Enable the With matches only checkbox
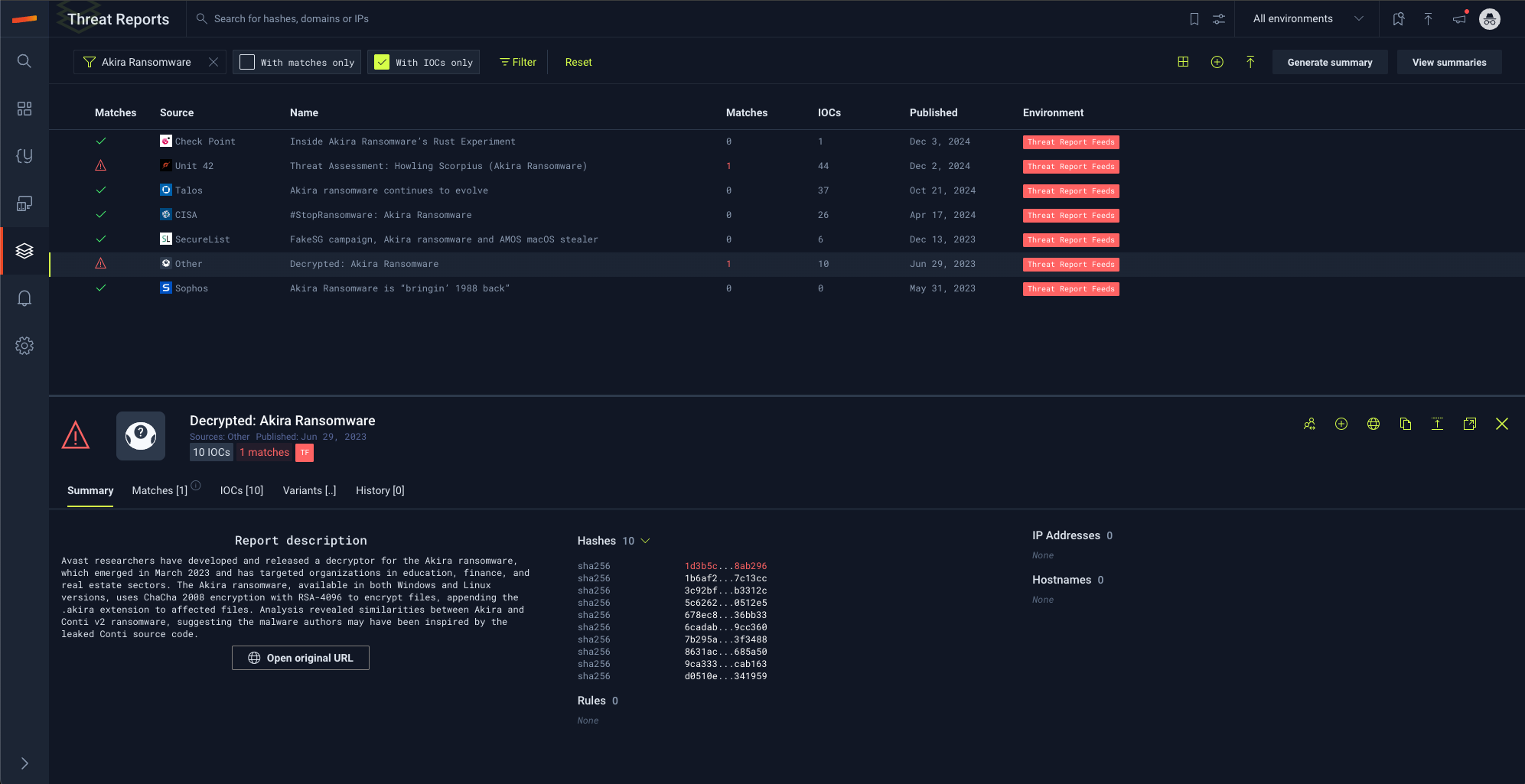 coord(247,62)
